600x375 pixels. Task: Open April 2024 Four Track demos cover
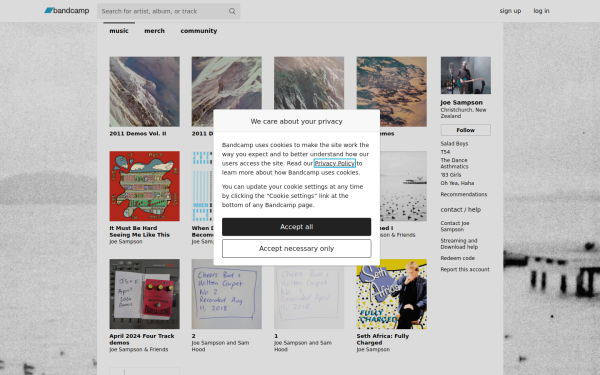point(144,294)
